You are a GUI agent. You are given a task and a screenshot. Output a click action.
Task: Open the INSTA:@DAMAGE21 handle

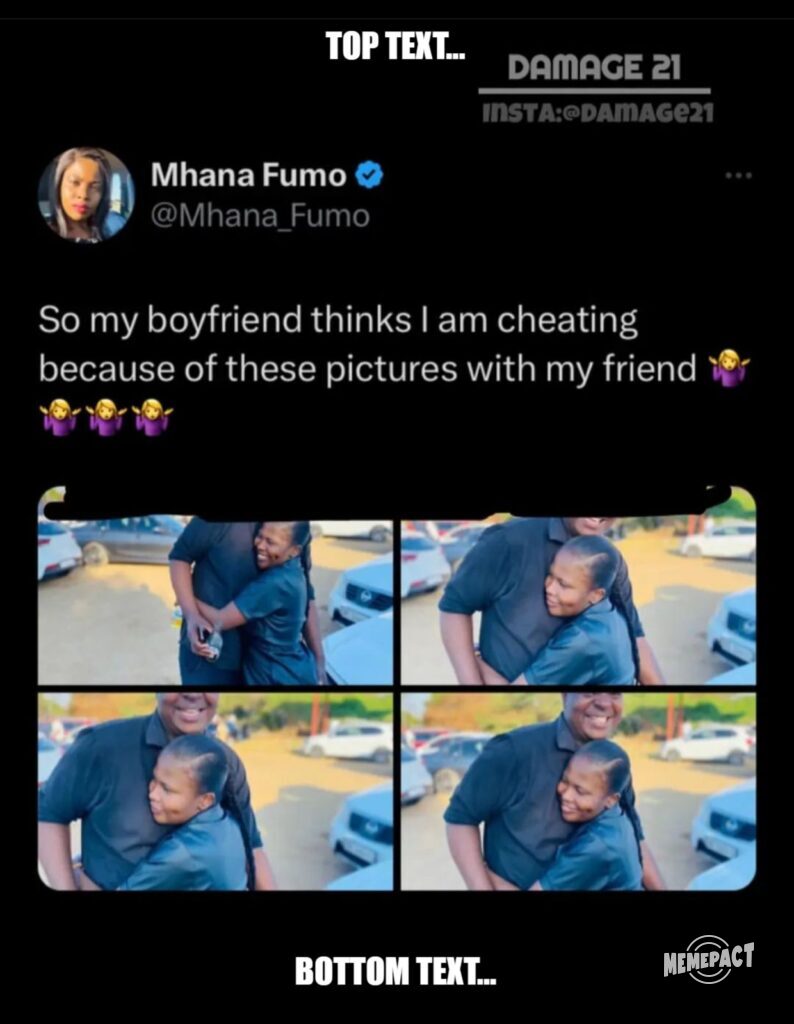pyautogui.click(x=598, y=112)
